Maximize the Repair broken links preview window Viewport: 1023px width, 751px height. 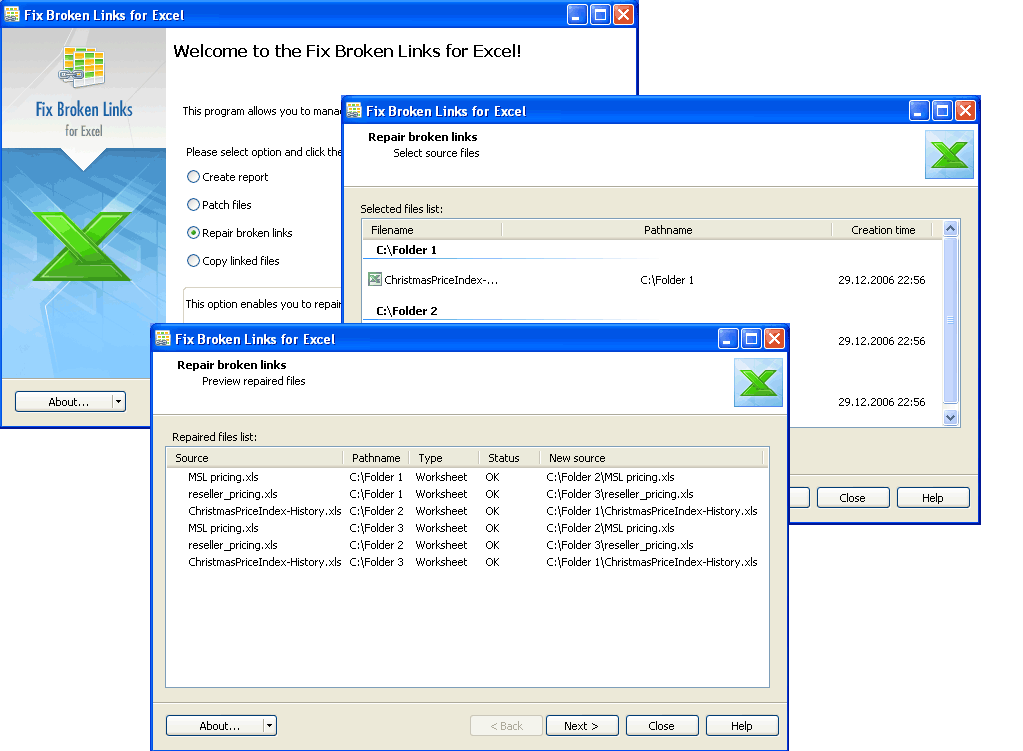pyautogui.click(x=750, y=339)
